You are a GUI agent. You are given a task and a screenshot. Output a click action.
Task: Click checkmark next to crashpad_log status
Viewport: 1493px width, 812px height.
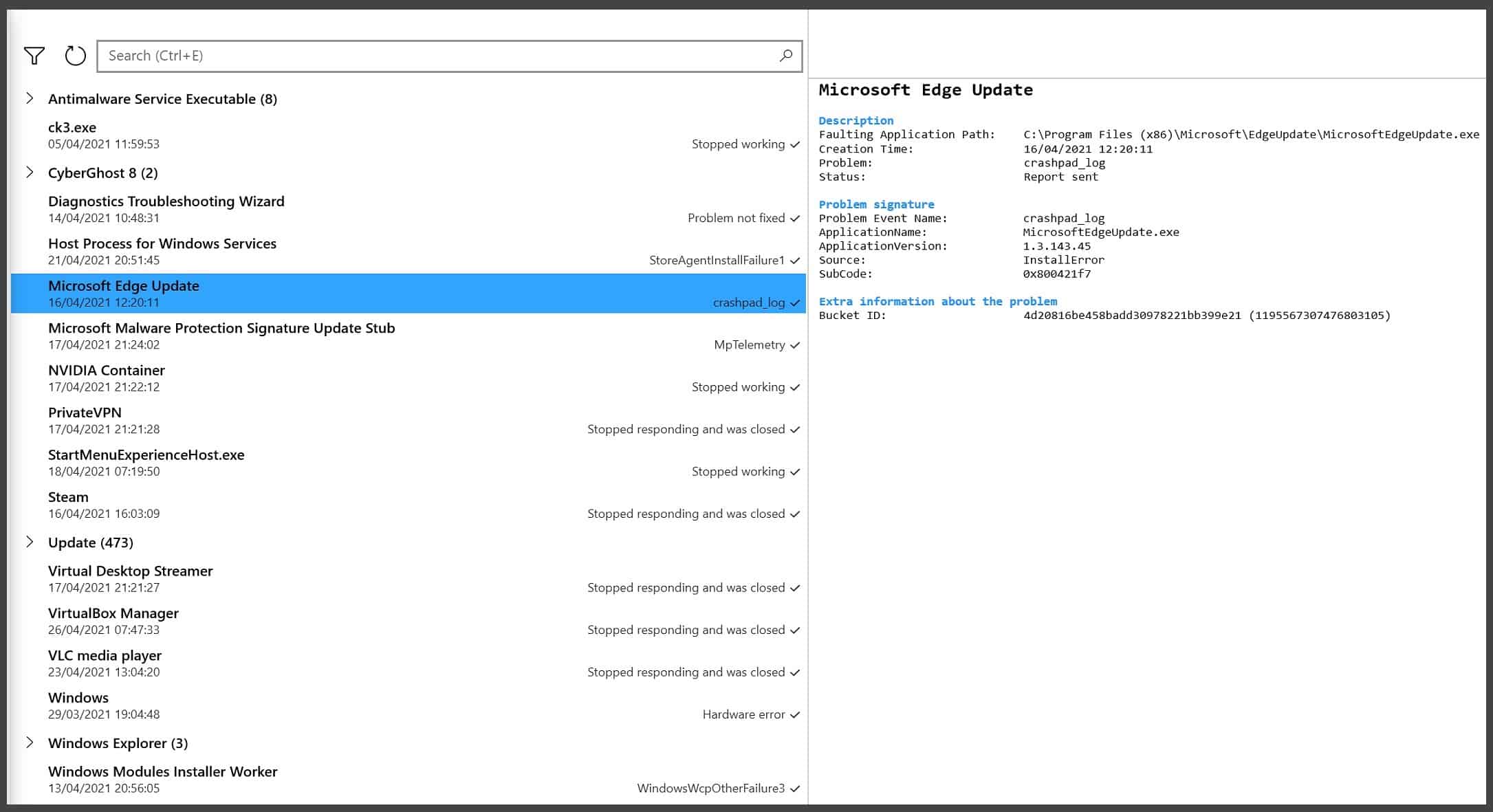[795, 303]
